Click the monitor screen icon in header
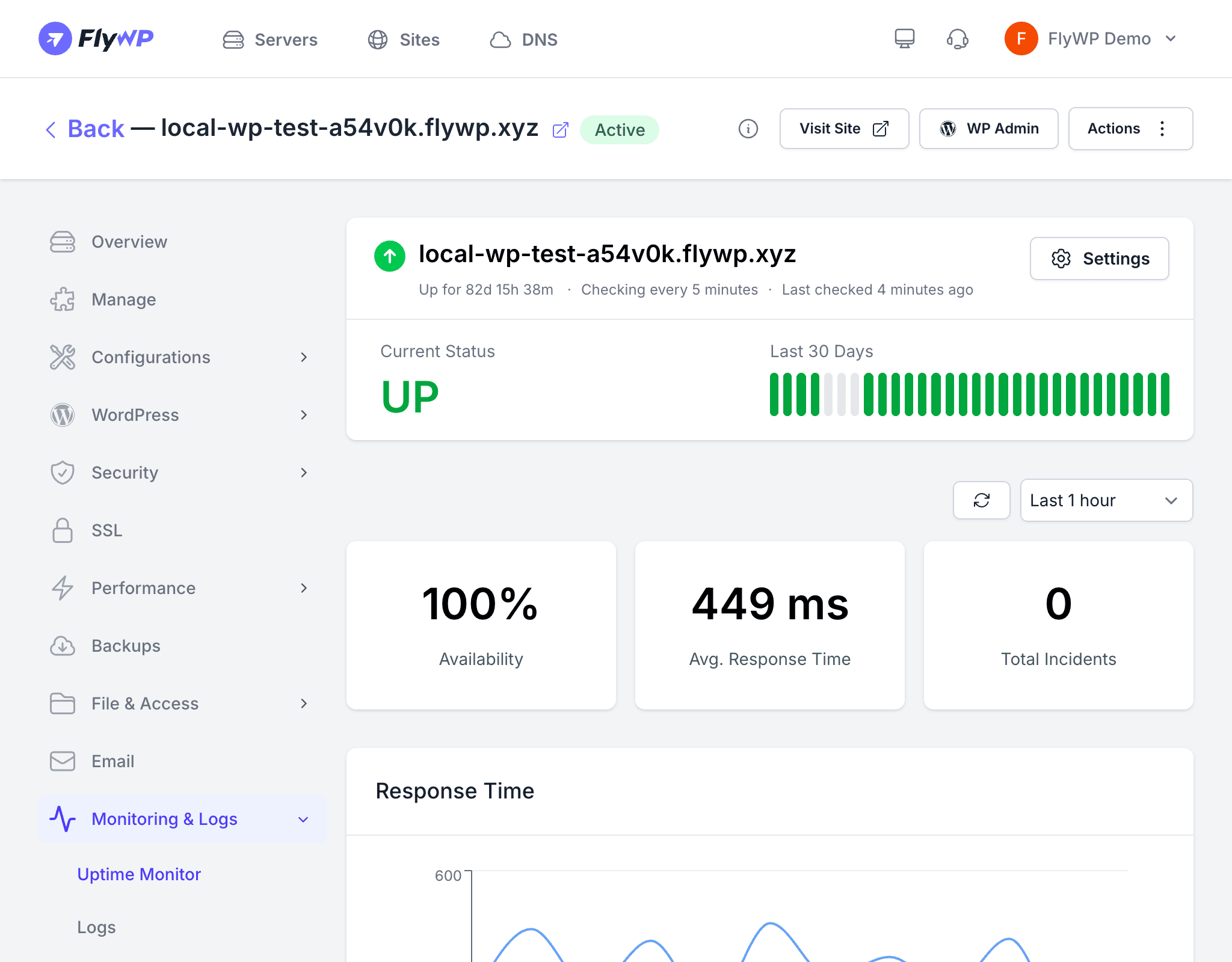 click(904, 39)
